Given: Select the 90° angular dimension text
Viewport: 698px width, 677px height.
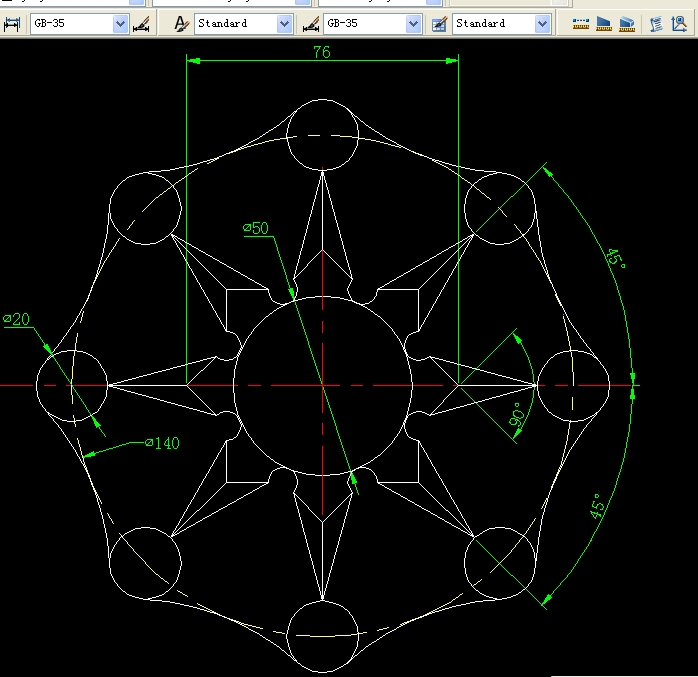Looking at the screenshot, I should coord(516,415).
